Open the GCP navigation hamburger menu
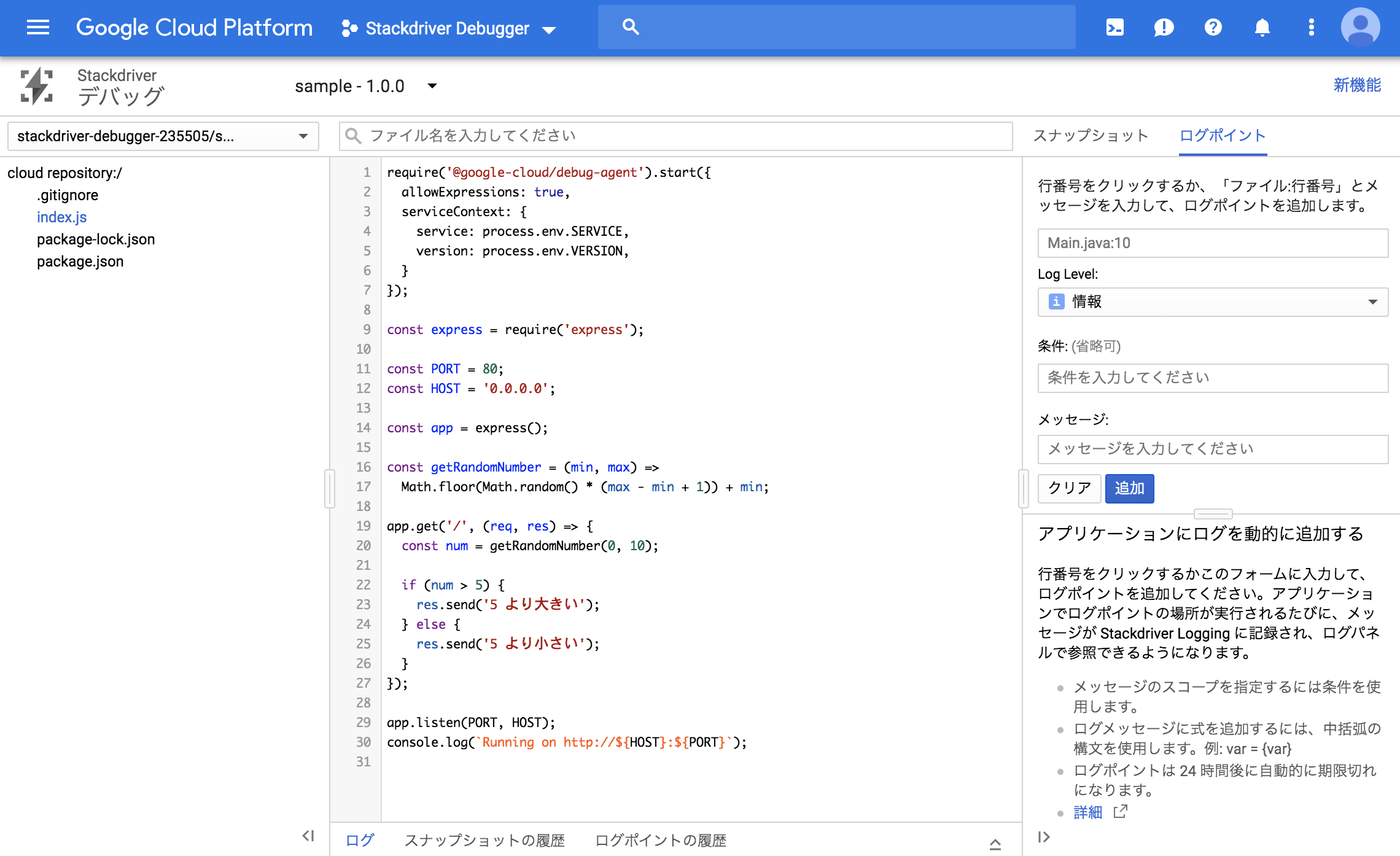The image size is (1400, 856). point(37,28)
